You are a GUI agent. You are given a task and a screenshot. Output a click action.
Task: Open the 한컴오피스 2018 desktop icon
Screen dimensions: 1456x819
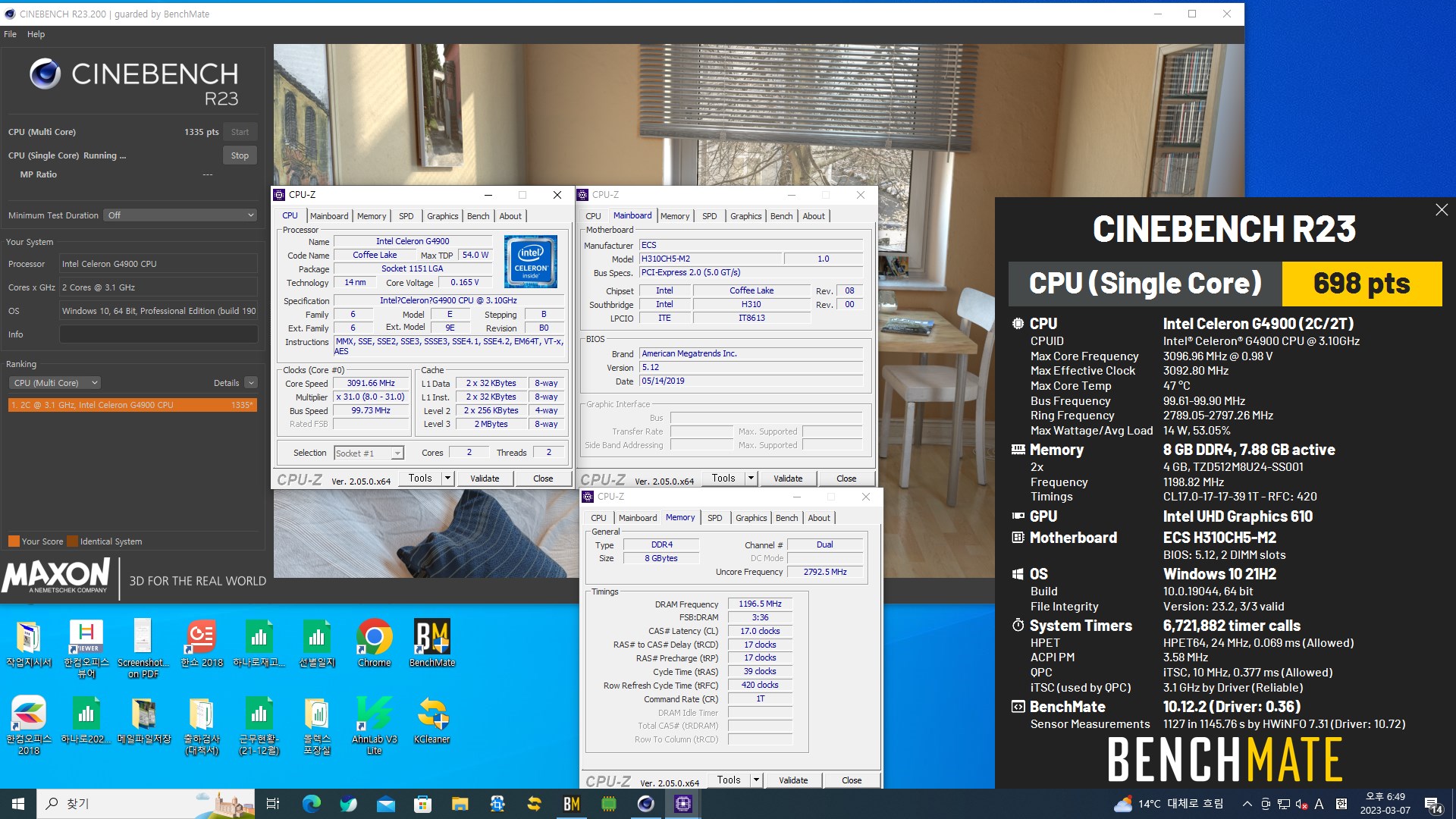(x=29, y=725)
